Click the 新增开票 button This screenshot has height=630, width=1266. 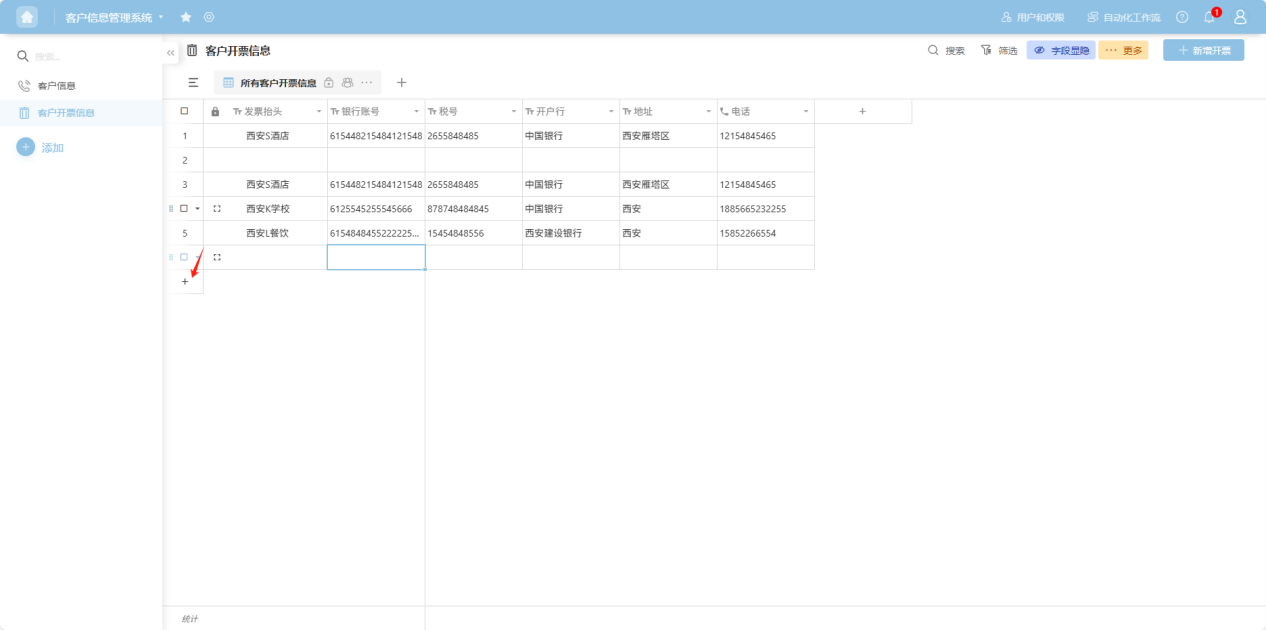click(1203, 50)
